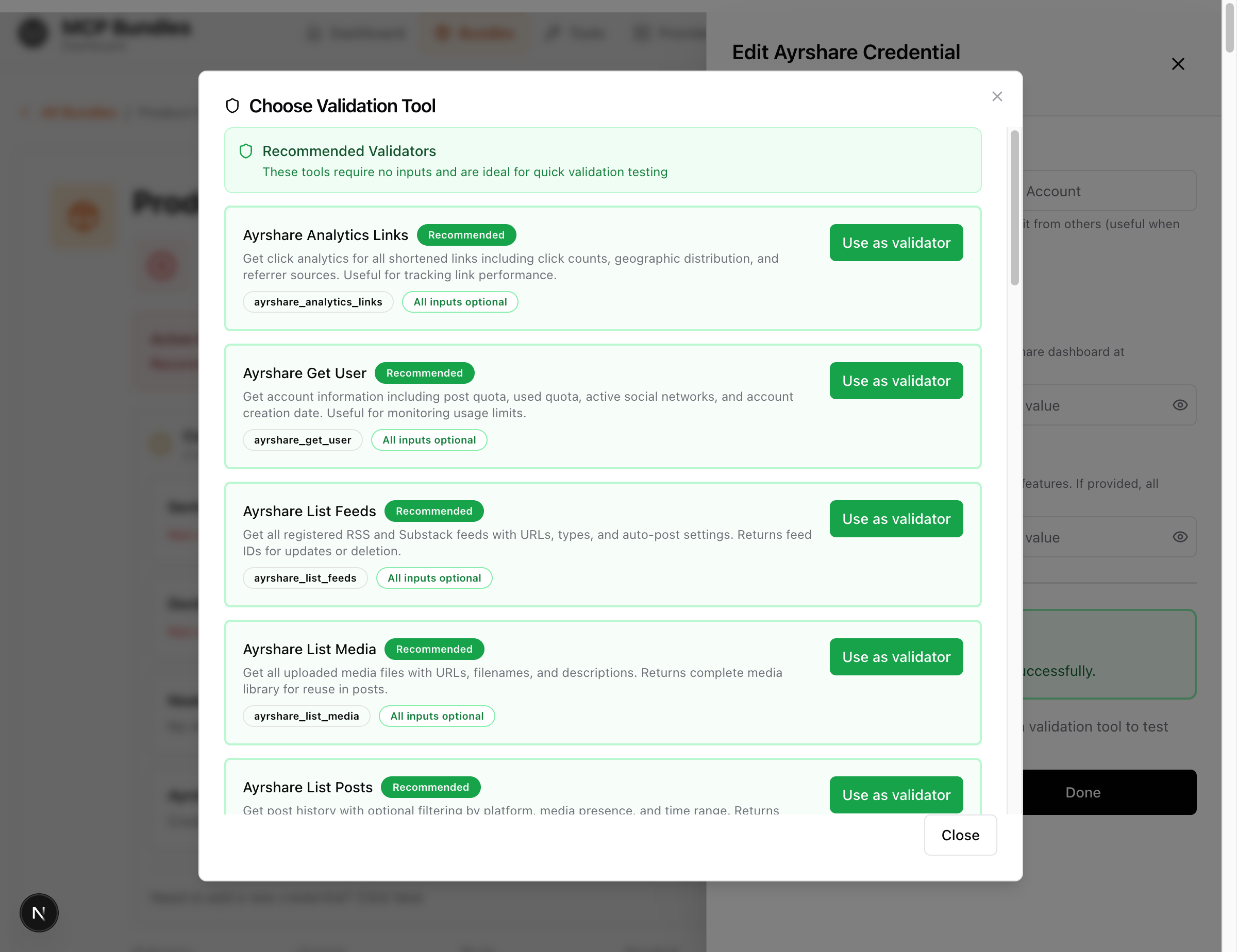Close the Edit Ayrshare Credential panel with X
This screenshot has height=952, width=1237.
1178,64
